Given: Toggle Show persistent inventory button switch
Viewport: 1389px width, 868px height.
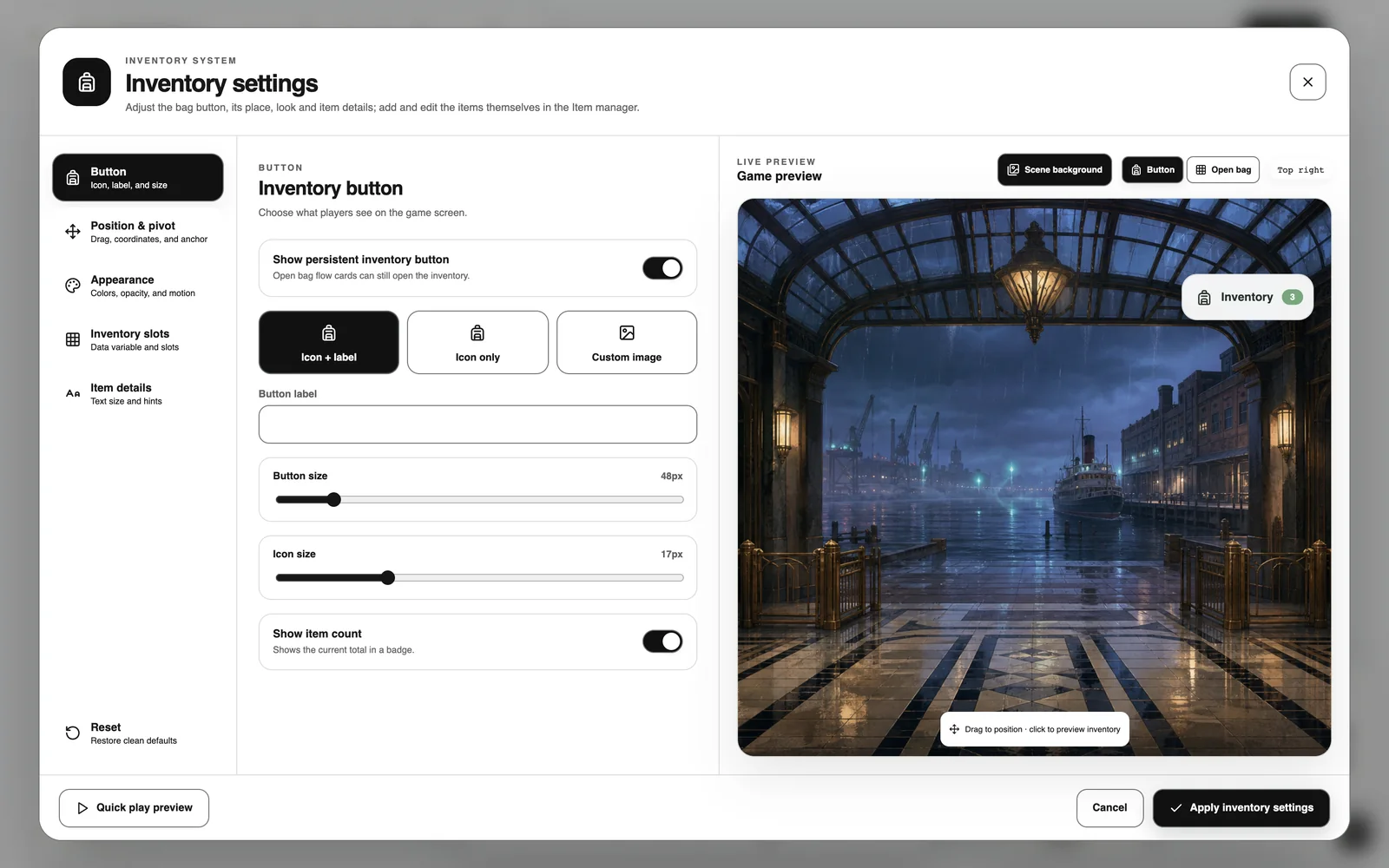Looking at the screenshot, I should [x=662, y=268].
